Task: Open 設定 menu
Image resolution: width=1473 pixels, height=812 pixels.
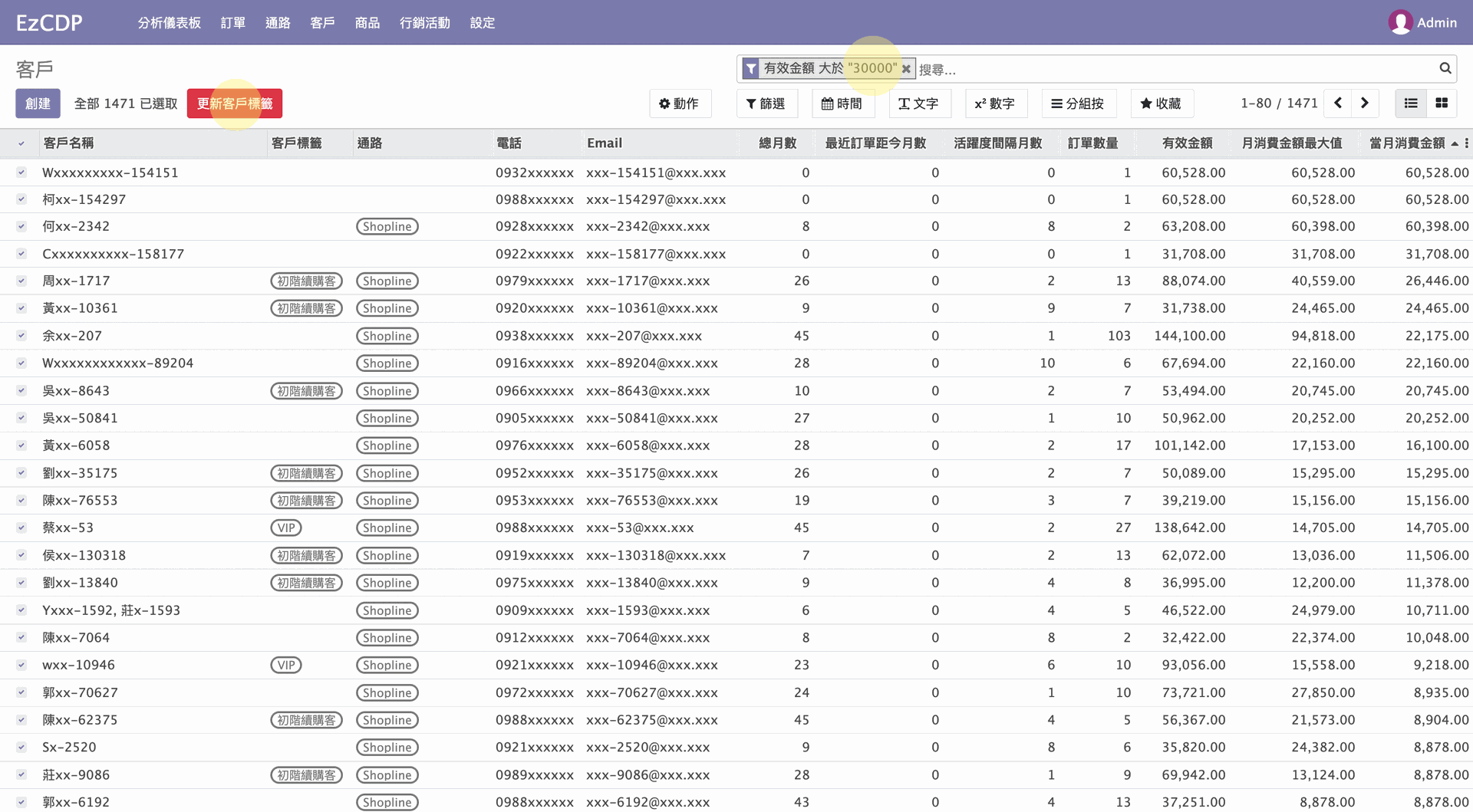Action: (483, 23)
